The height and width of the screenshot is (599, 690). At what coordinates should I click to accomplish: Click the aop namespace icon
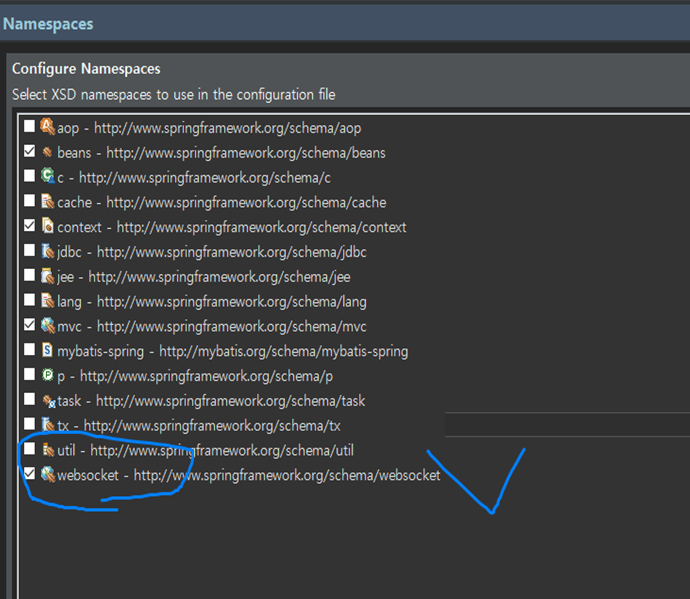48,127
